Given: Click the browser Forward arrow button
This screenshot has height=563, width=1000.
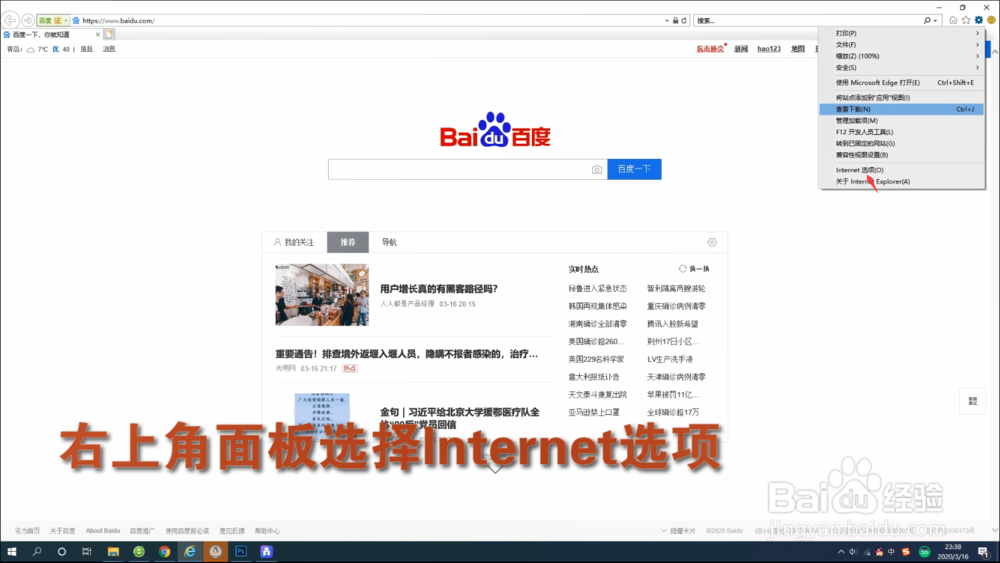Looking at the screenshot, I should click(27, 20).
